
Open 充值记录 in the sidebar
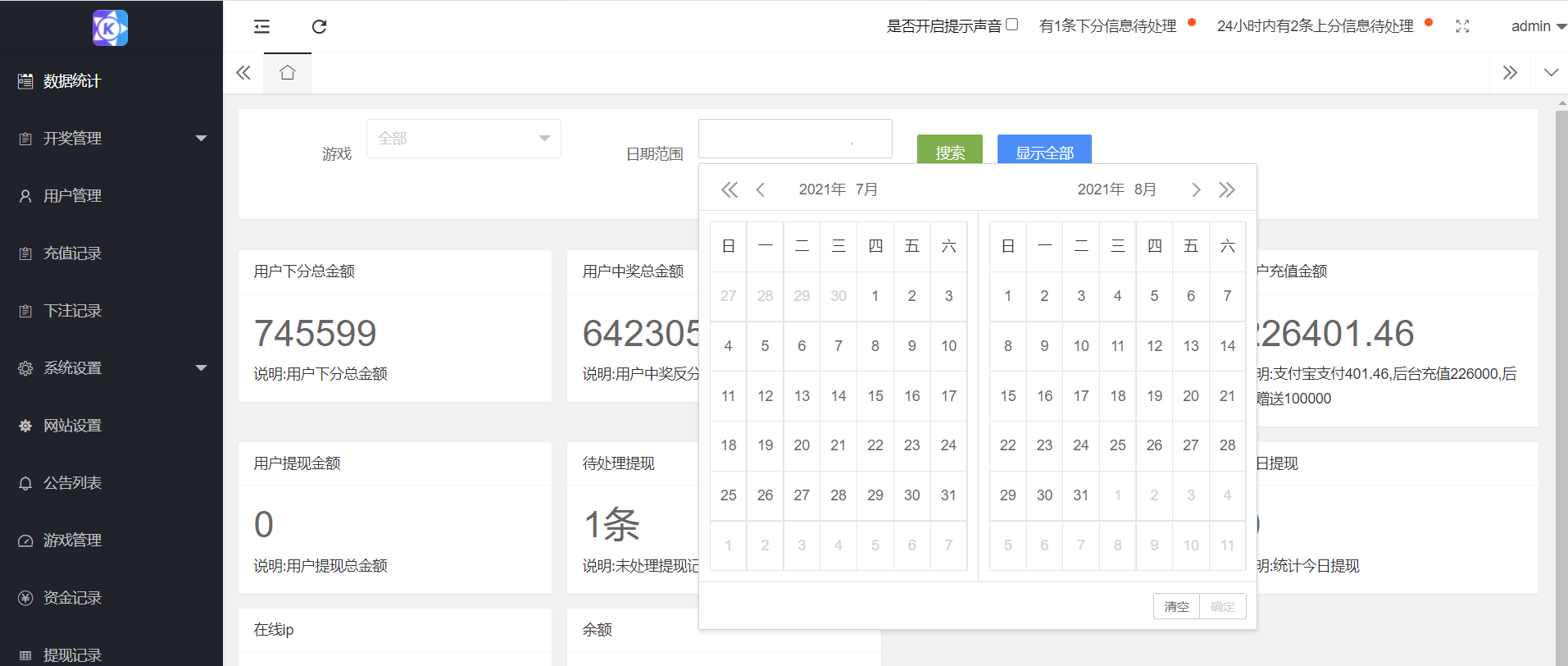tap(111, 253)
